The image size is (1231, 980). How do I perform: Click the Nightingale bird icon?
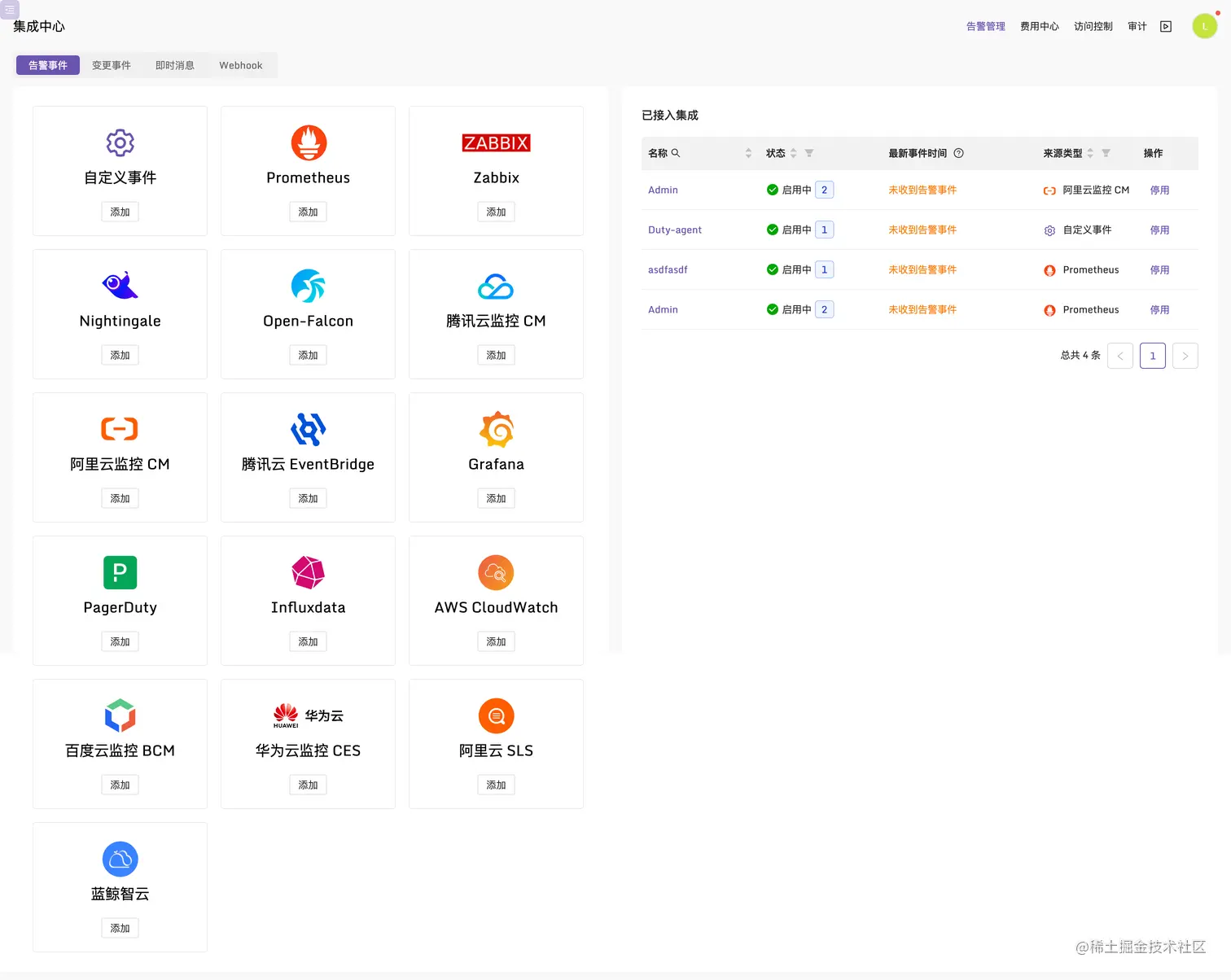[x=120, y=285]
